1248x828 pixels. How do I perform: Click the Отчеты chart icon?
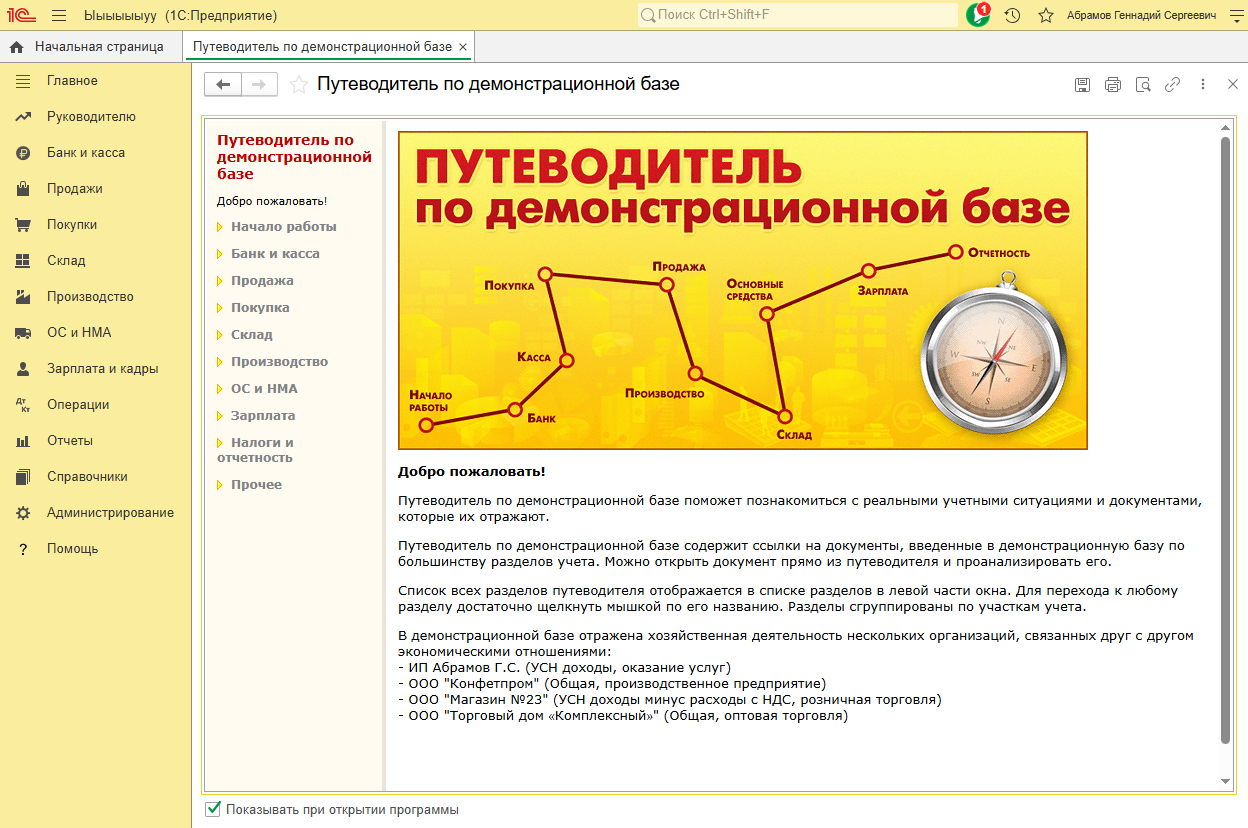(x=23, y=441)
